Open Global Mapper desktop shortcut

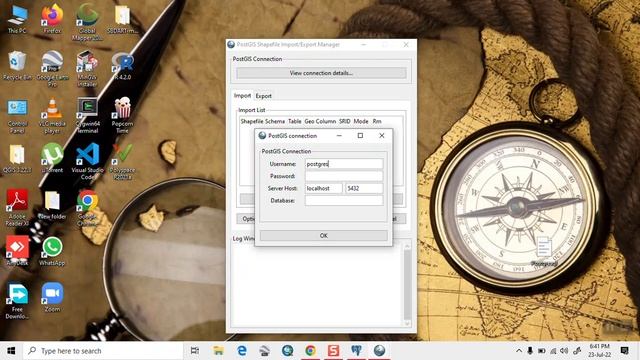87,22
